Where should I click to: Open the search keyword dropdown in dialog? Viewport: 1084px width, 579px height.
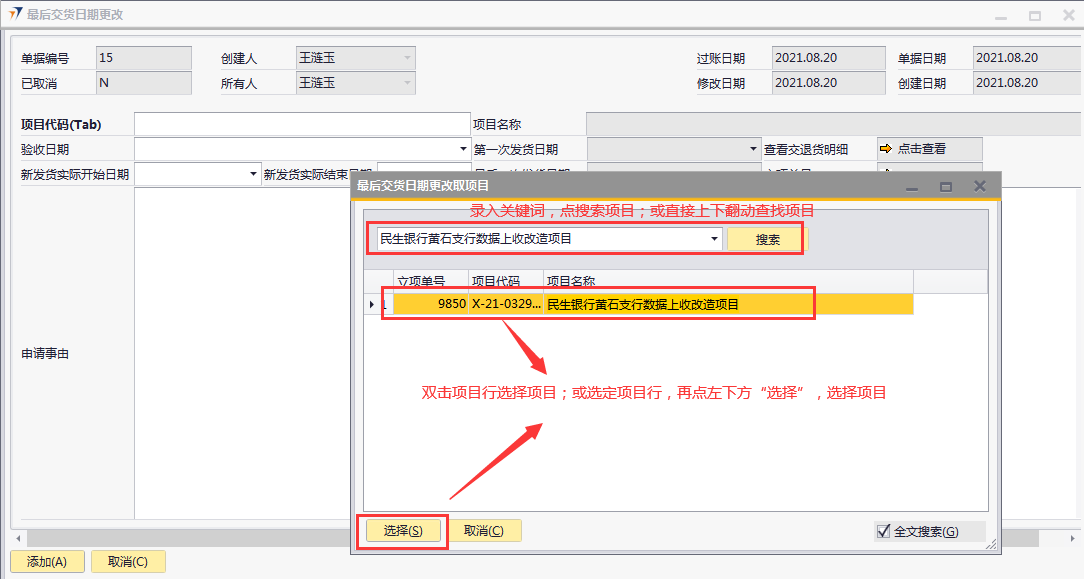(x=714, y=239)
